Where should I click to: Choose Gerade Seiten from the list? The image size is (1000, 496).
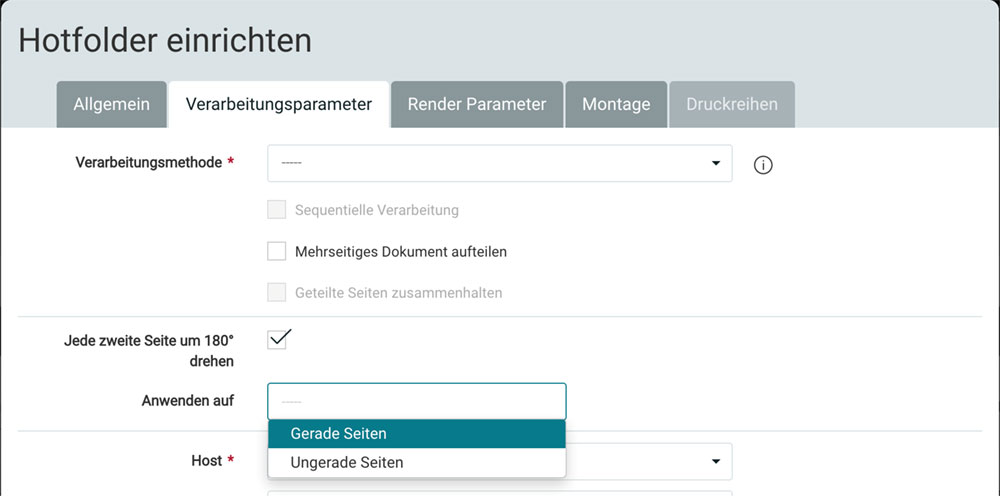coord(416,434)
